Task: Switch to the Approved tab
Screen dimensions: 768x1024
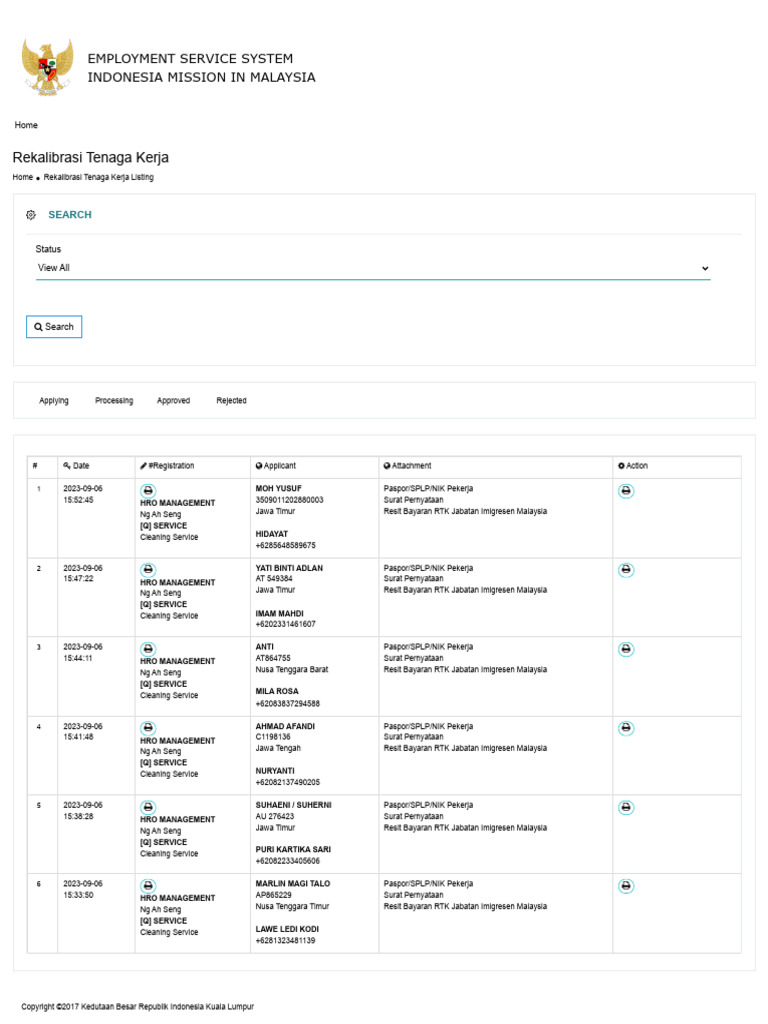Action: pyautogui.click(x=173, y=400)
